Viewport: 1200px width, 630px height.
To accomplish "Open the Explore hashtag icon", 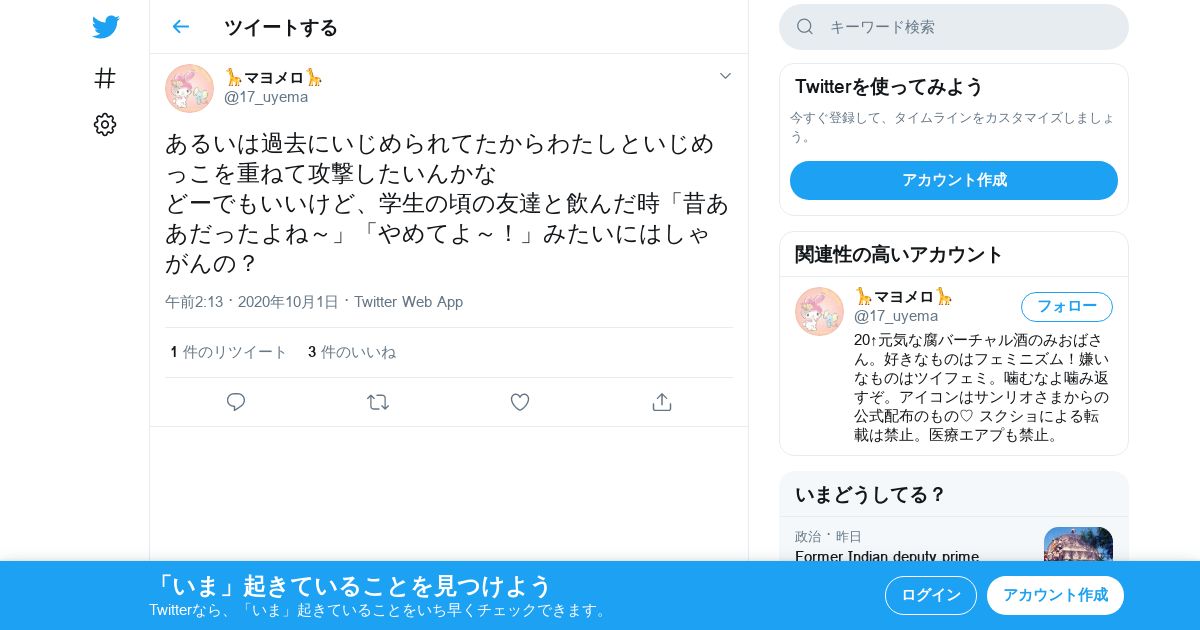I will click(105, 78).
